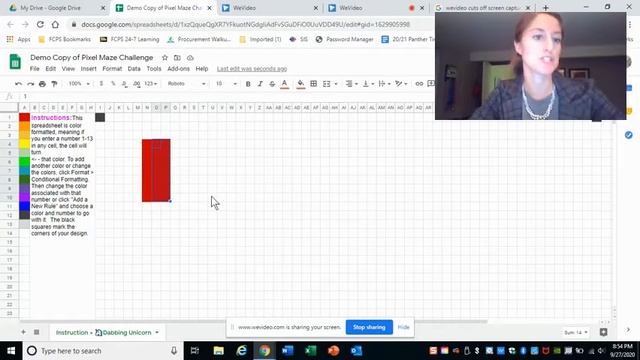Format as percent with percent icon

(x=113, y=84)
